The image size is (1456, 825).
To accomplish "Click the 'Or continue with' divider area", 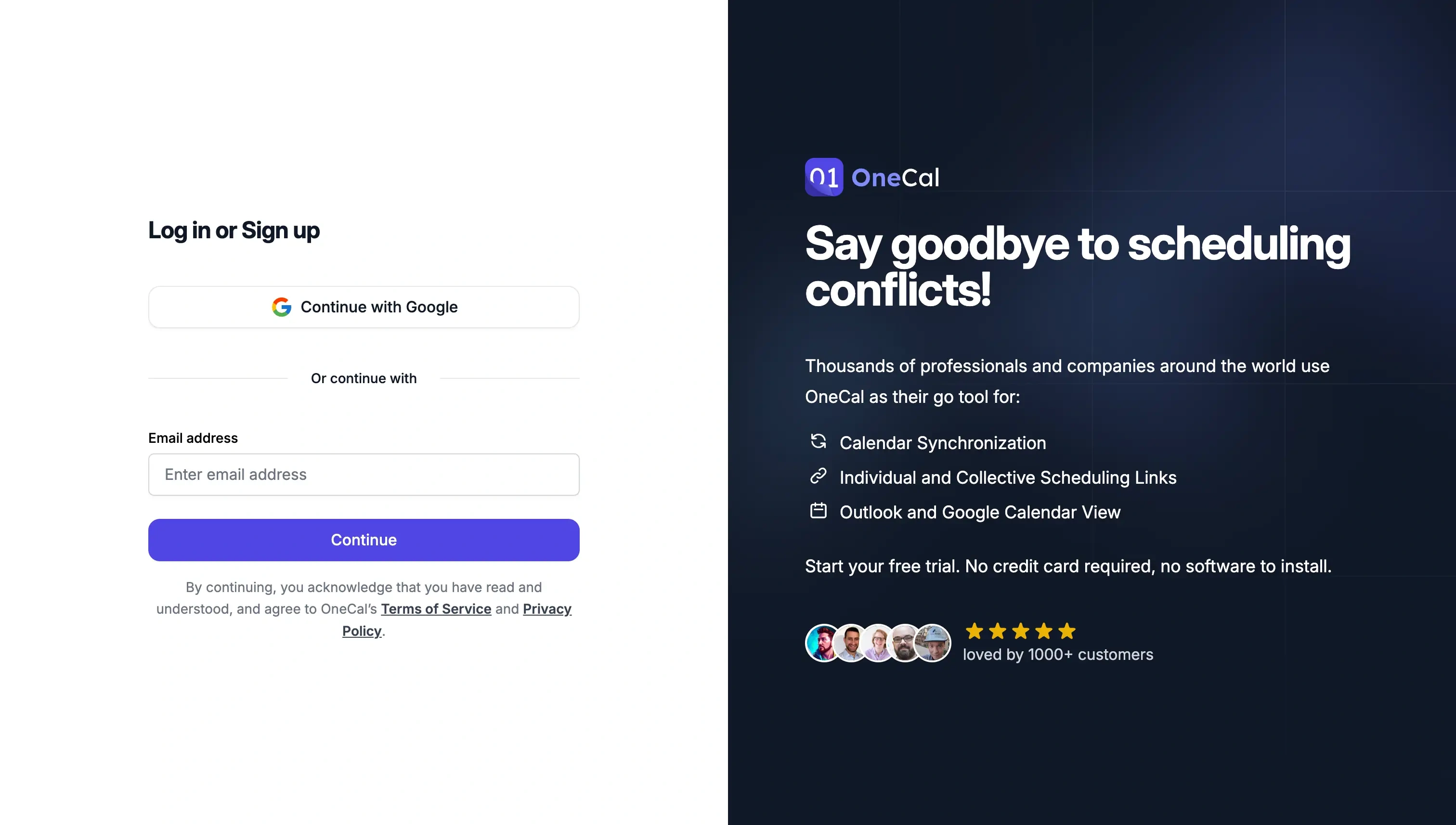I will (364, 378).
